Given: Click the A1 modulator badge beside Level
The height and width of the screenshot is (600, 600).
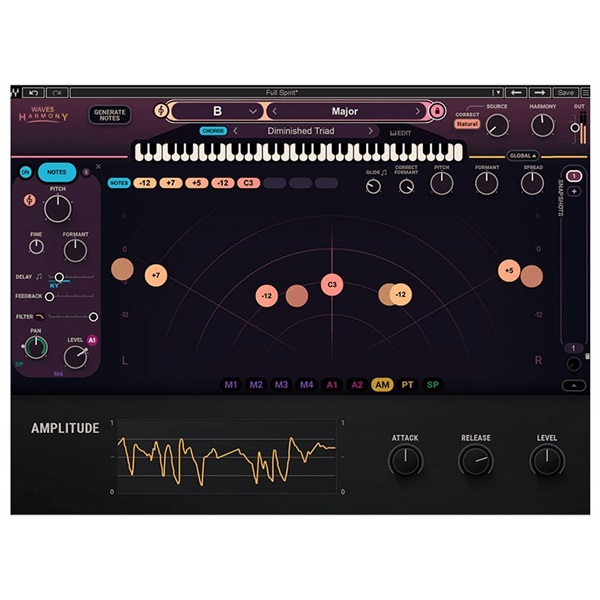Looking at the screenshot, I should click(92, 340).
